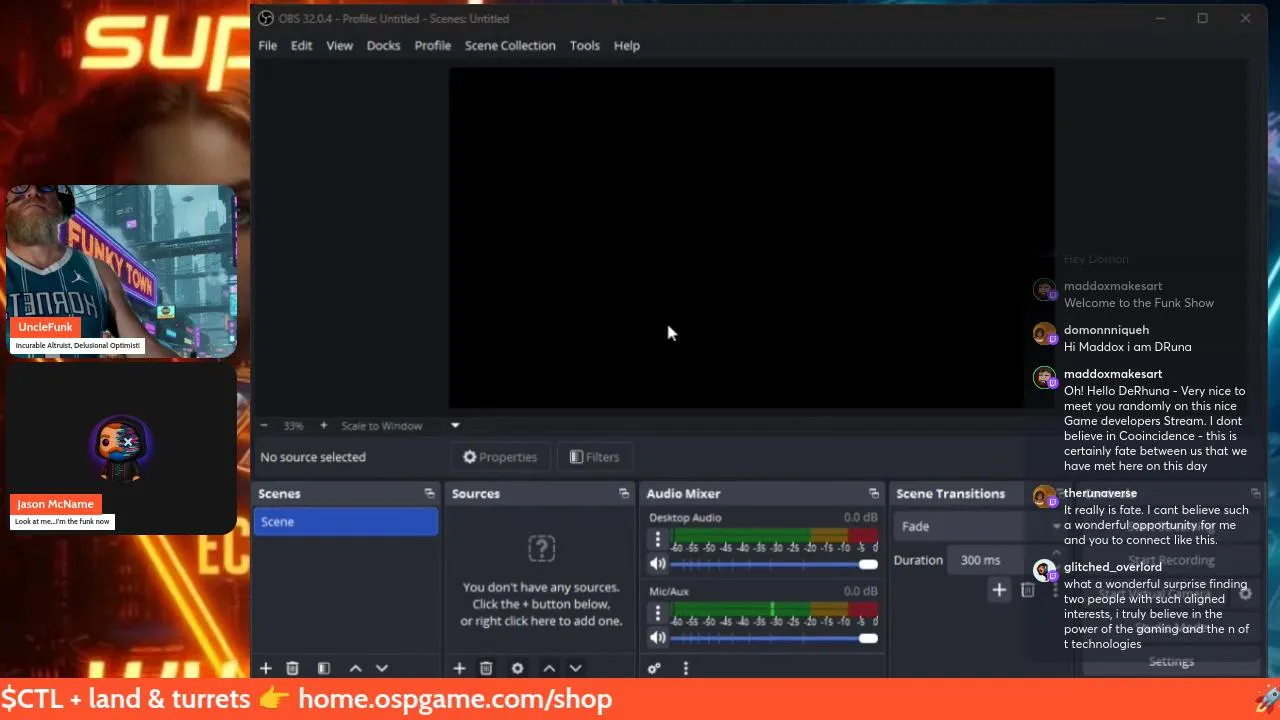Image resolution: width=1280 pixels, height=720 pixels.
Task: Mute Mic/Aux with the speaker icon
Action: pos(658,638)
